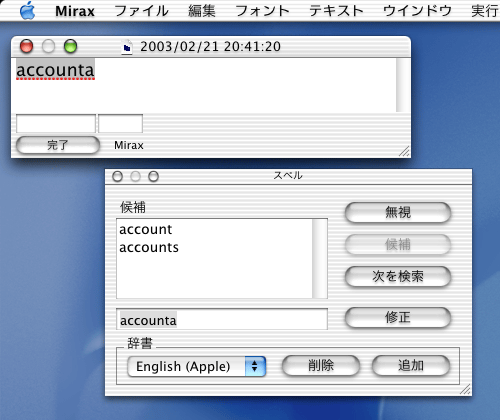Select the suggestion accounts
The image size is (500, 420).
[x=149, y=247]
